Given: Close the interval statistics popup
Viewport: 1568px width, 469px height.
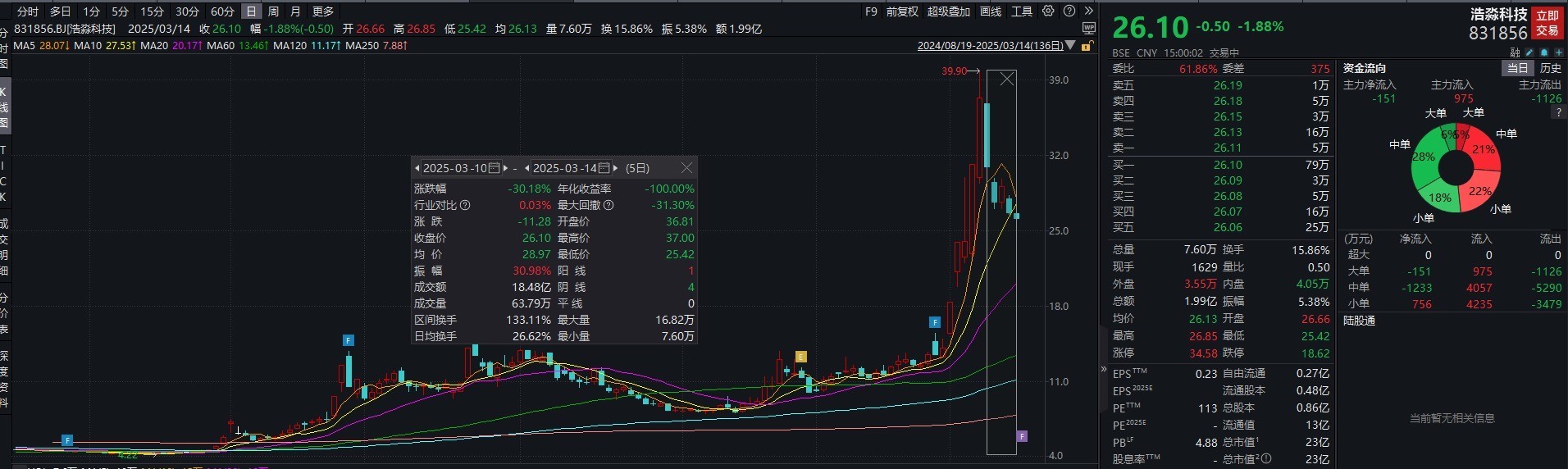Looking at the screenshot, I should click(x=686, y=167).
